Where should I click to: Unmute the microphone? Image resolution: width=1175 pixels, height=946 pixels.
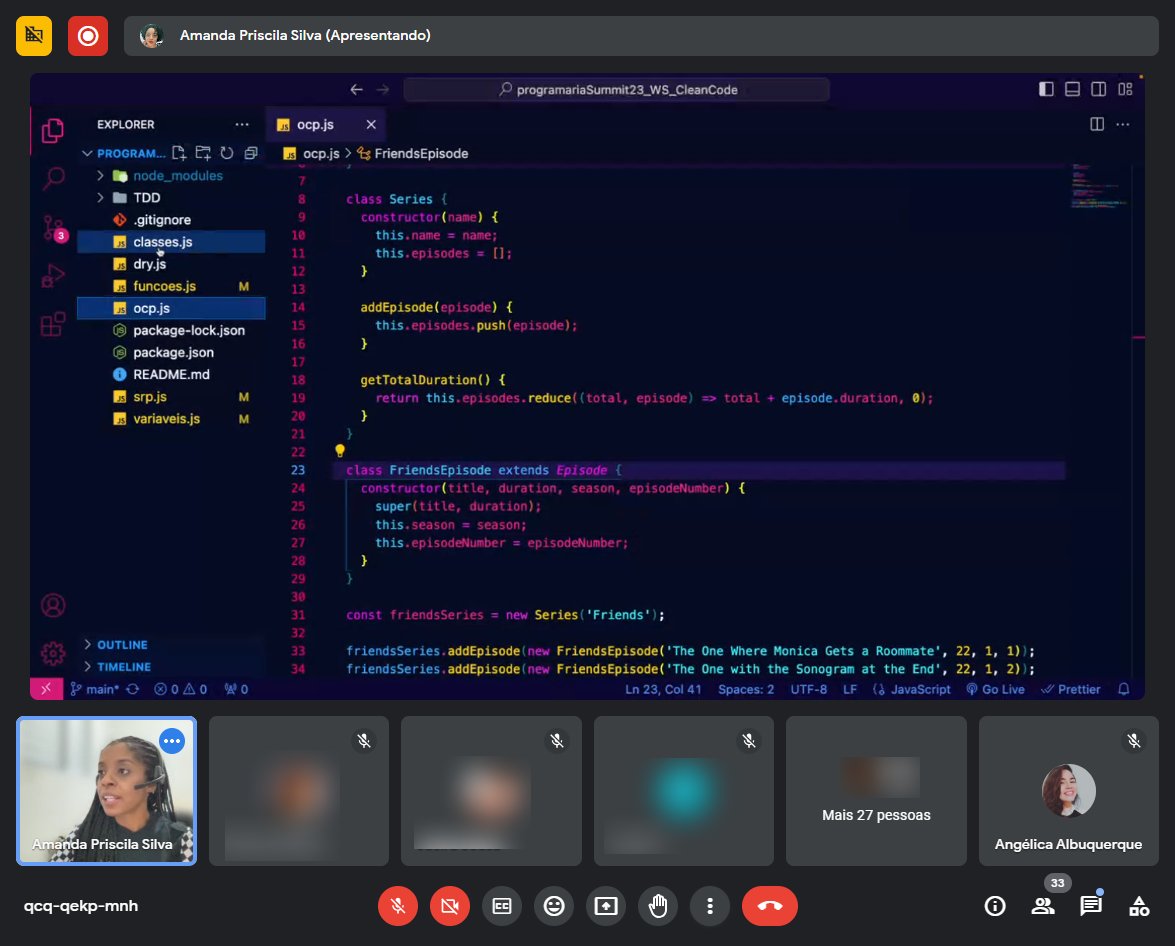398,905
